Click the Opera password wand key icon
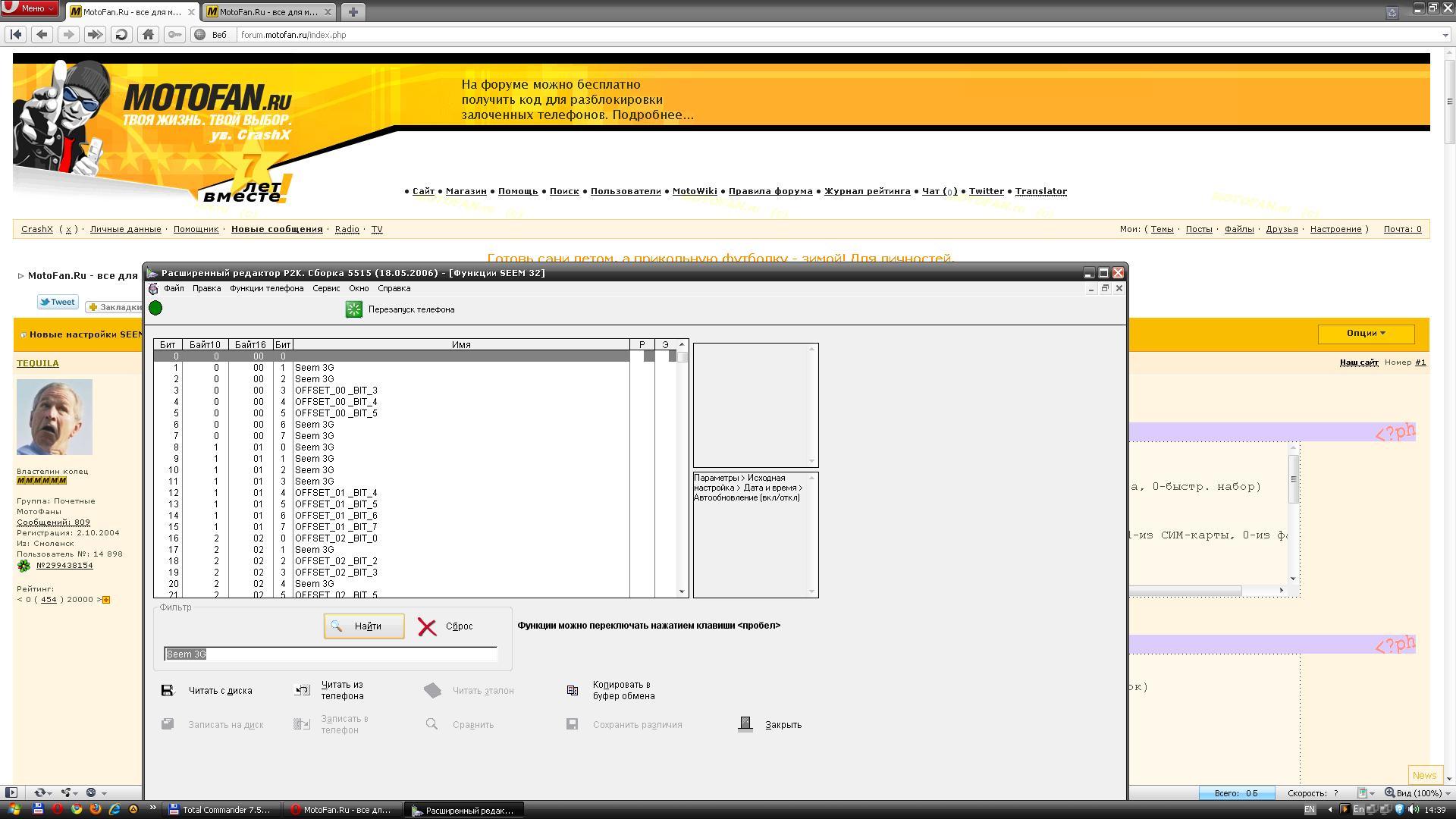Image resolution: width=1456 pixels, height=819 pixels. (174, 34)
